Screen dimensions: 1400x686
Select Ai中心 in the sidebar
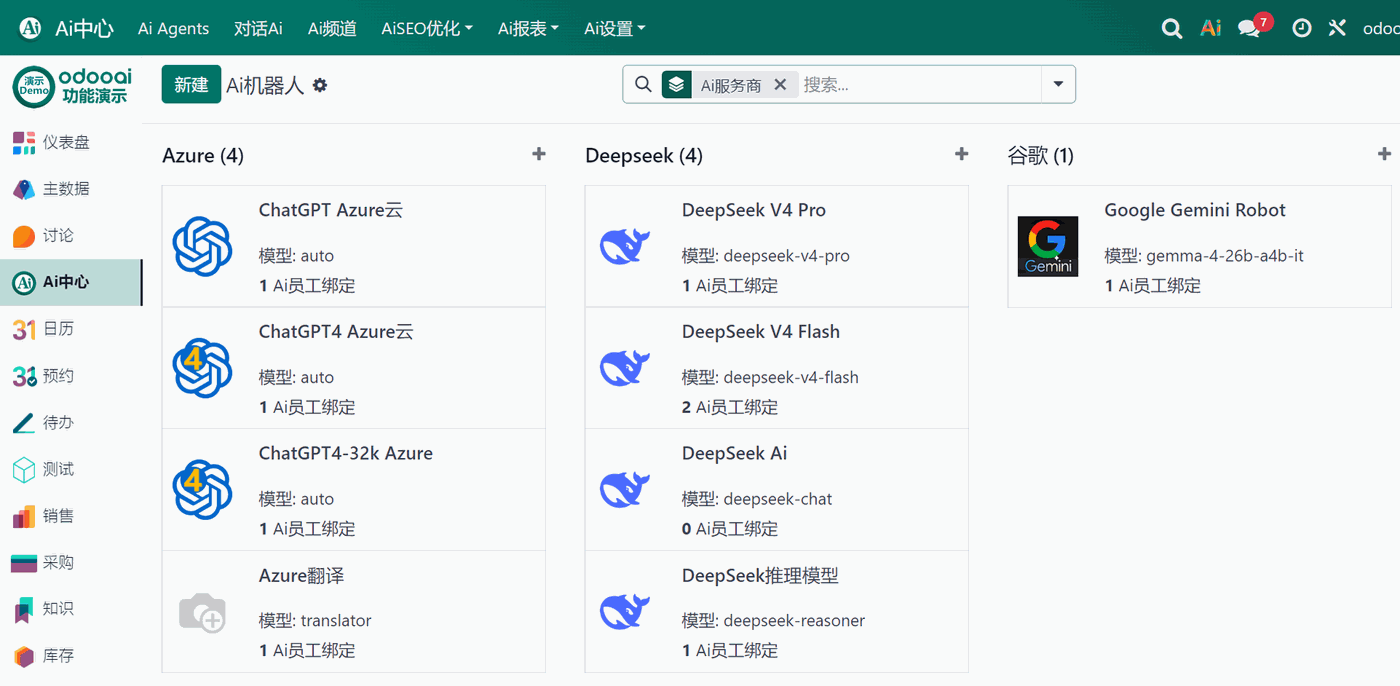(71, 282)
